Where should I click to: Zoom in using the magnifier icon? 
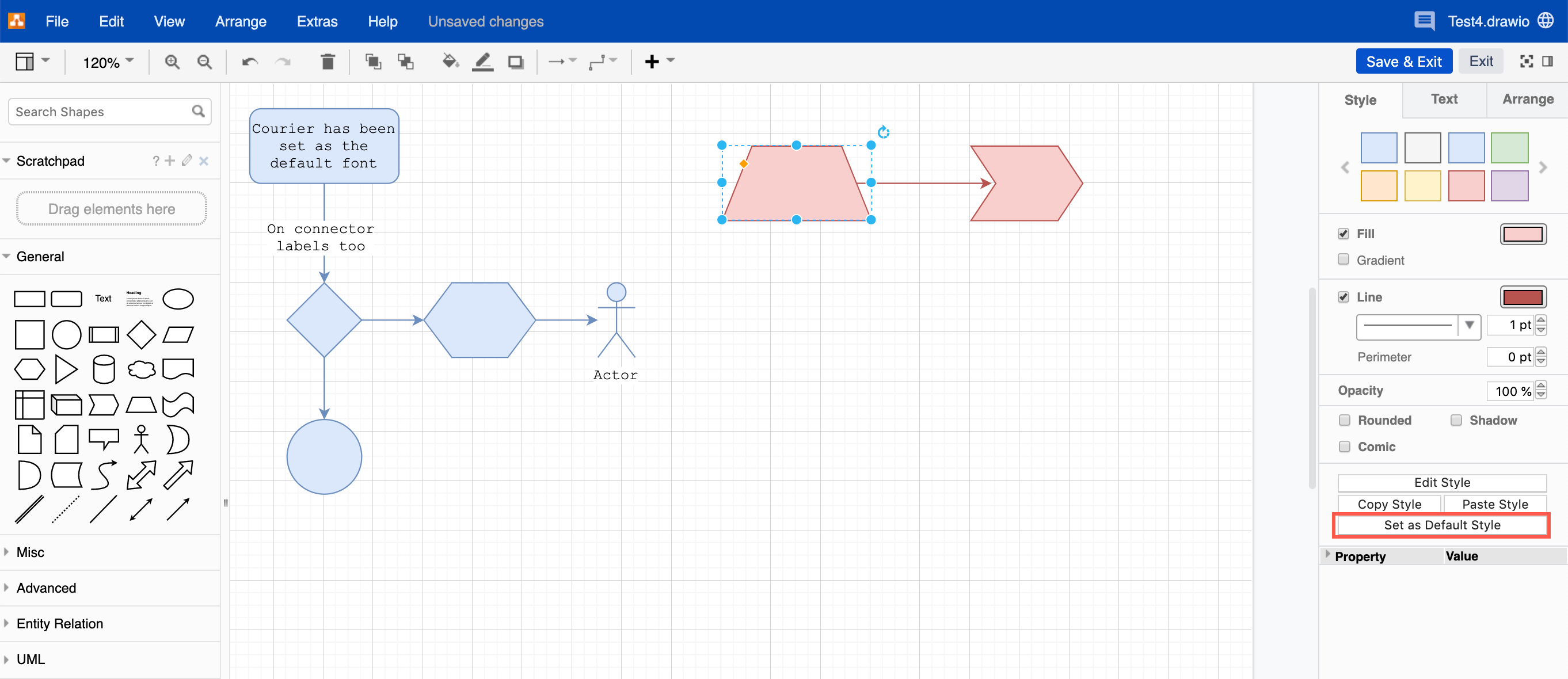(x=172, y=61)
